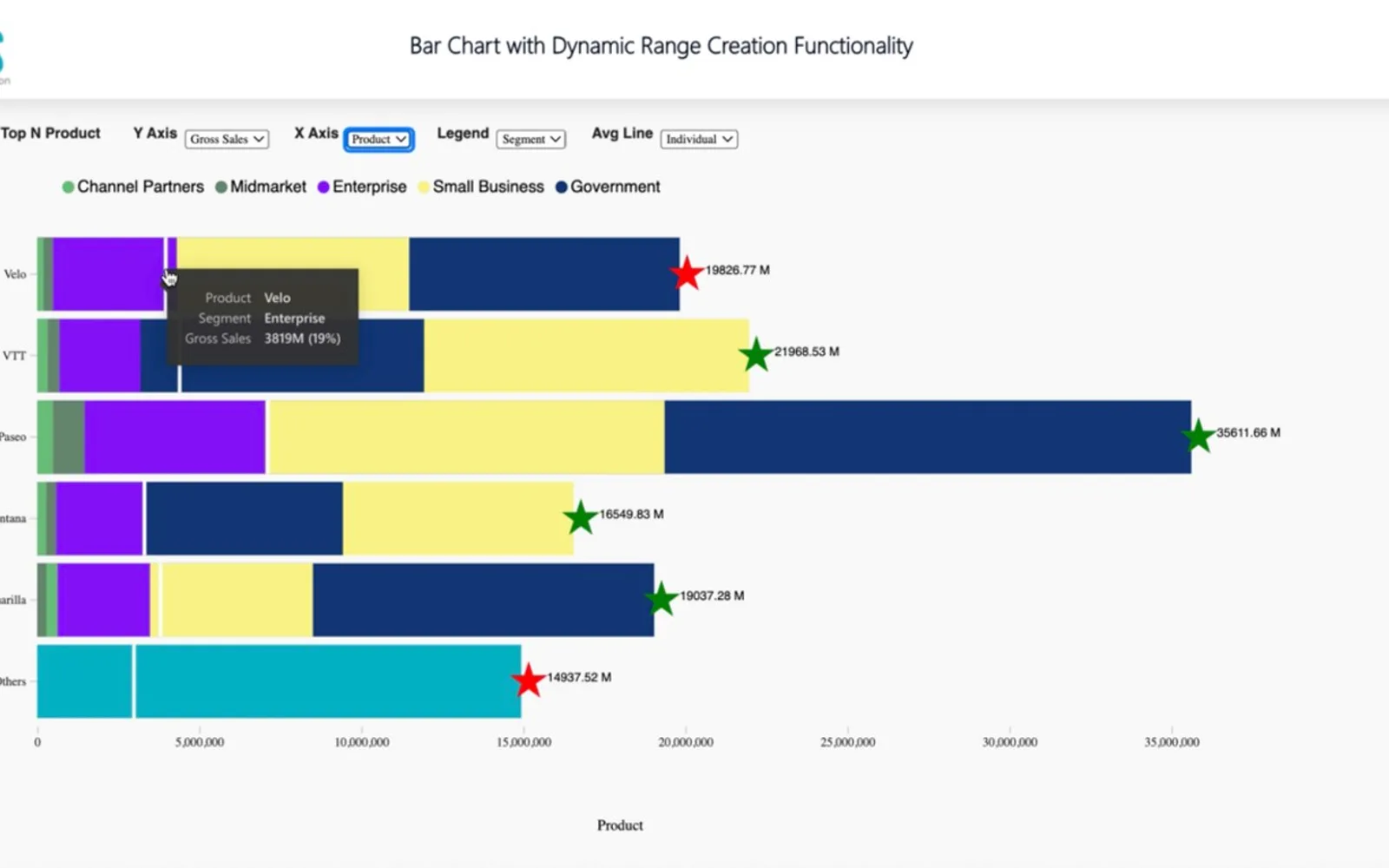Image resolution: width=1389 pixels, height=868 pixels.
Task: Click the Small Business segment of VTT bar
Action: tap(586, 355)
